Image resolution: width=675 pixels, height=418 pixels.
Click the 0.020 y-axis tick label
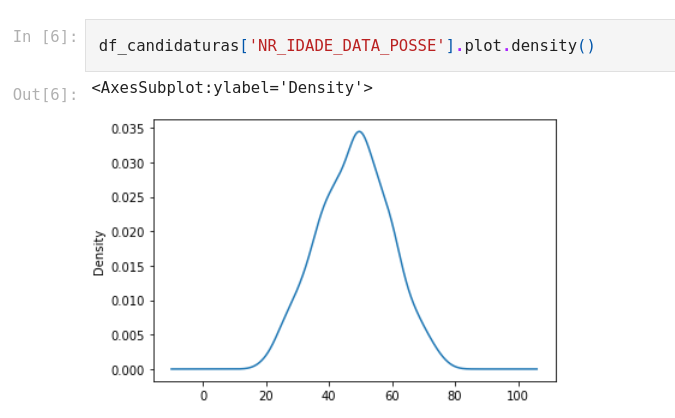[127, 232]
